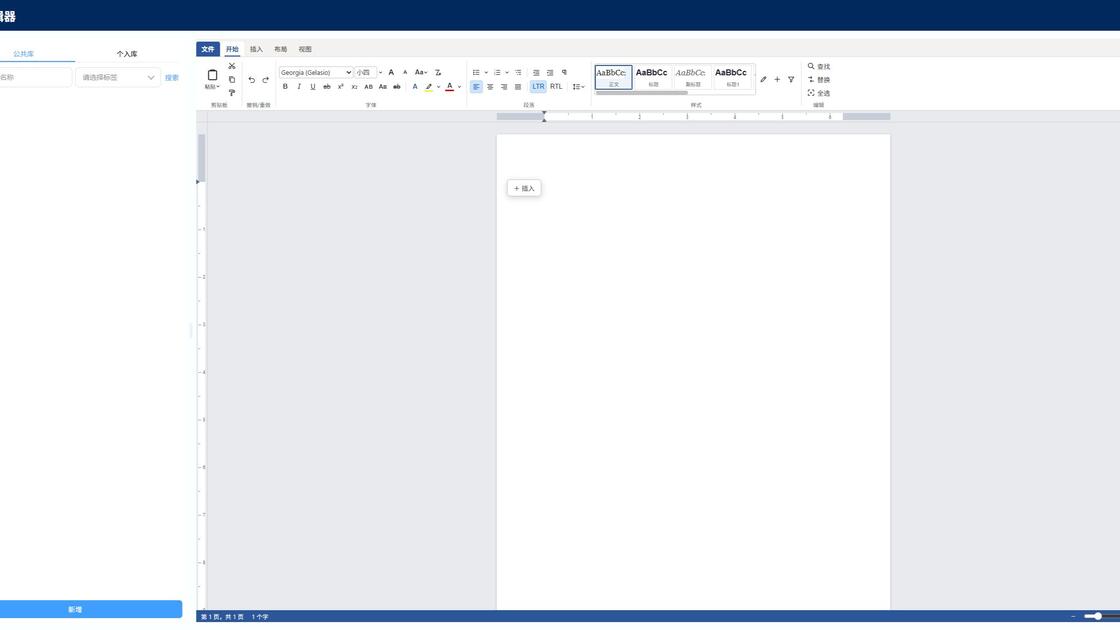Open the Aa change case dropdown
The width and height of the screenshot is (1120, 630).
point(421,72)
